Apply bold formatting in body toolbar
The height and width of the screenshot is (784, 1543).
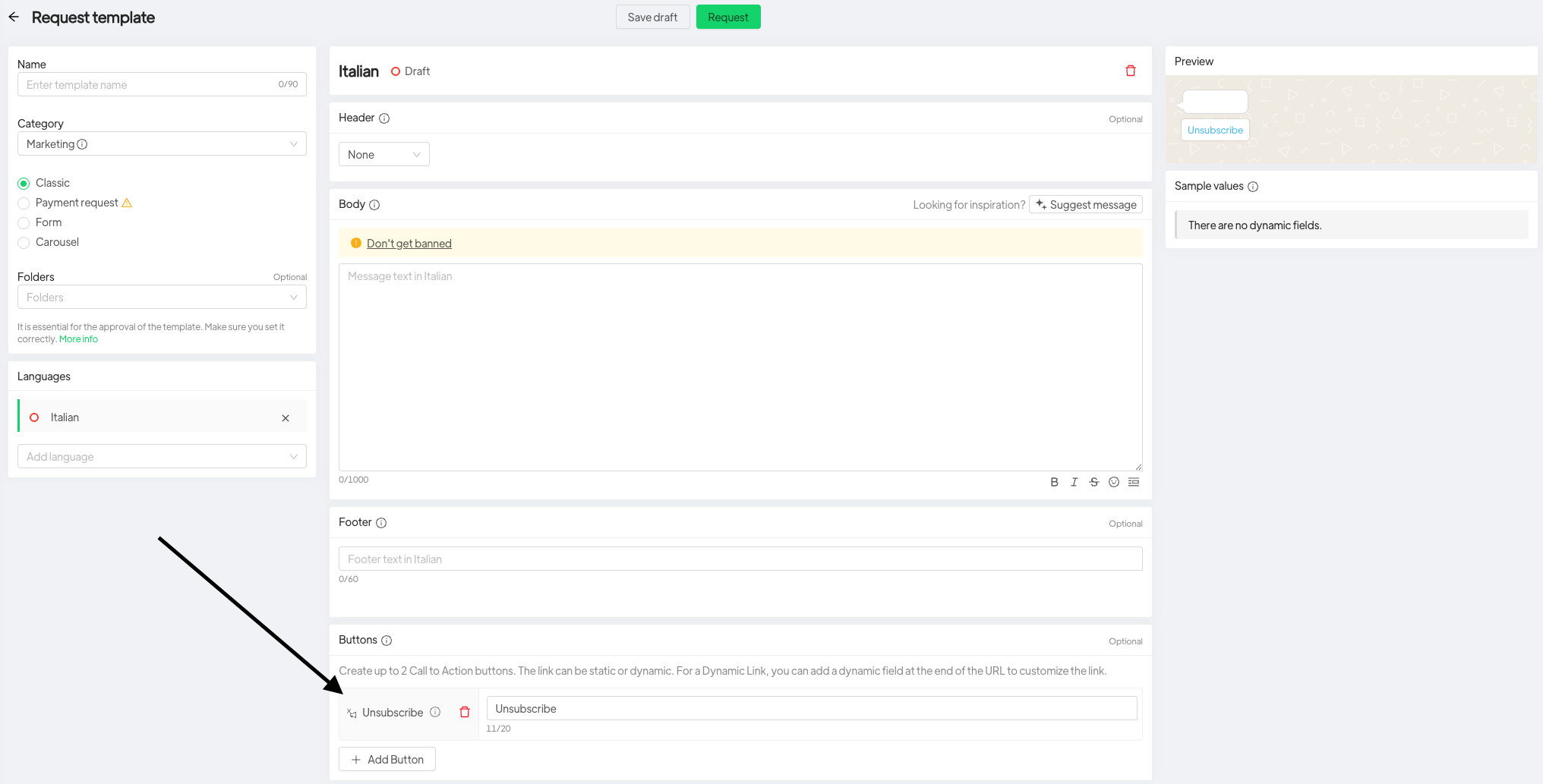(1054, 482)
